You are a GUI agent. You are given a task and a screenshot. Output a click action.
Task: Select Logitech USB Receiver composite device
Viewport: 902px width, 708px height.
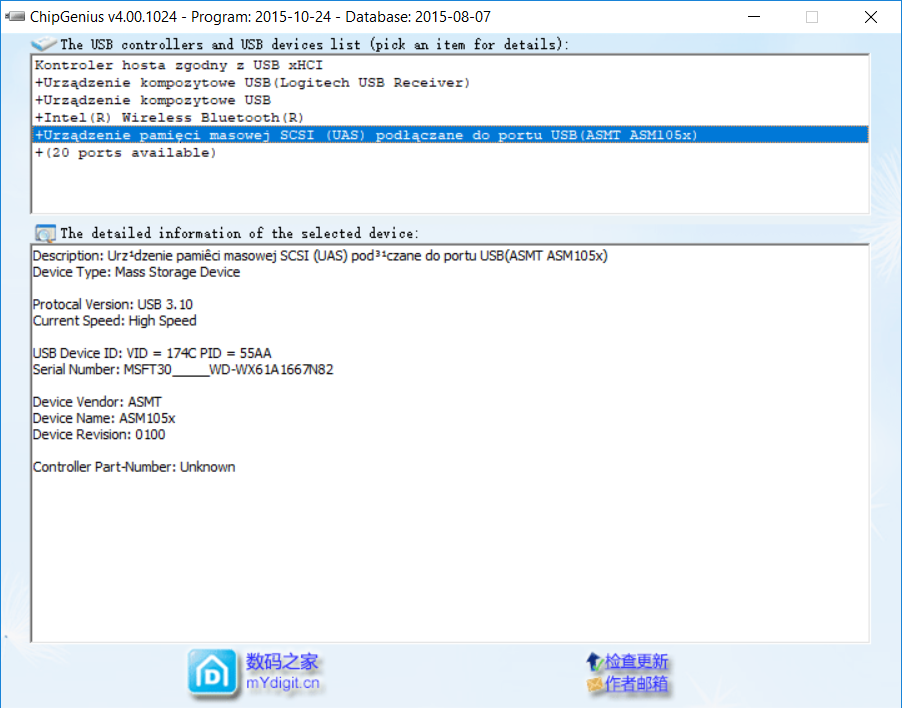tap(450, 83)
